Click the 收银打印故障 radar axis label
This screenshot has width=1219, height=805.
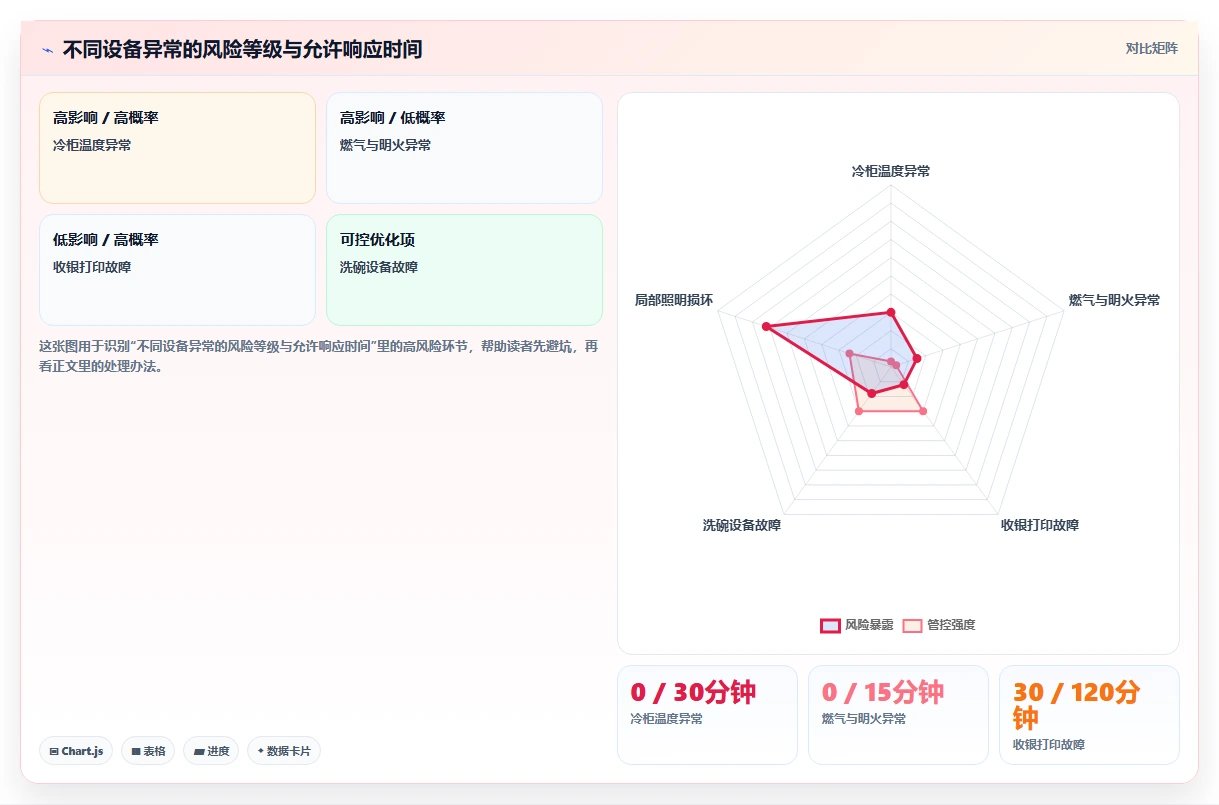1040,525
